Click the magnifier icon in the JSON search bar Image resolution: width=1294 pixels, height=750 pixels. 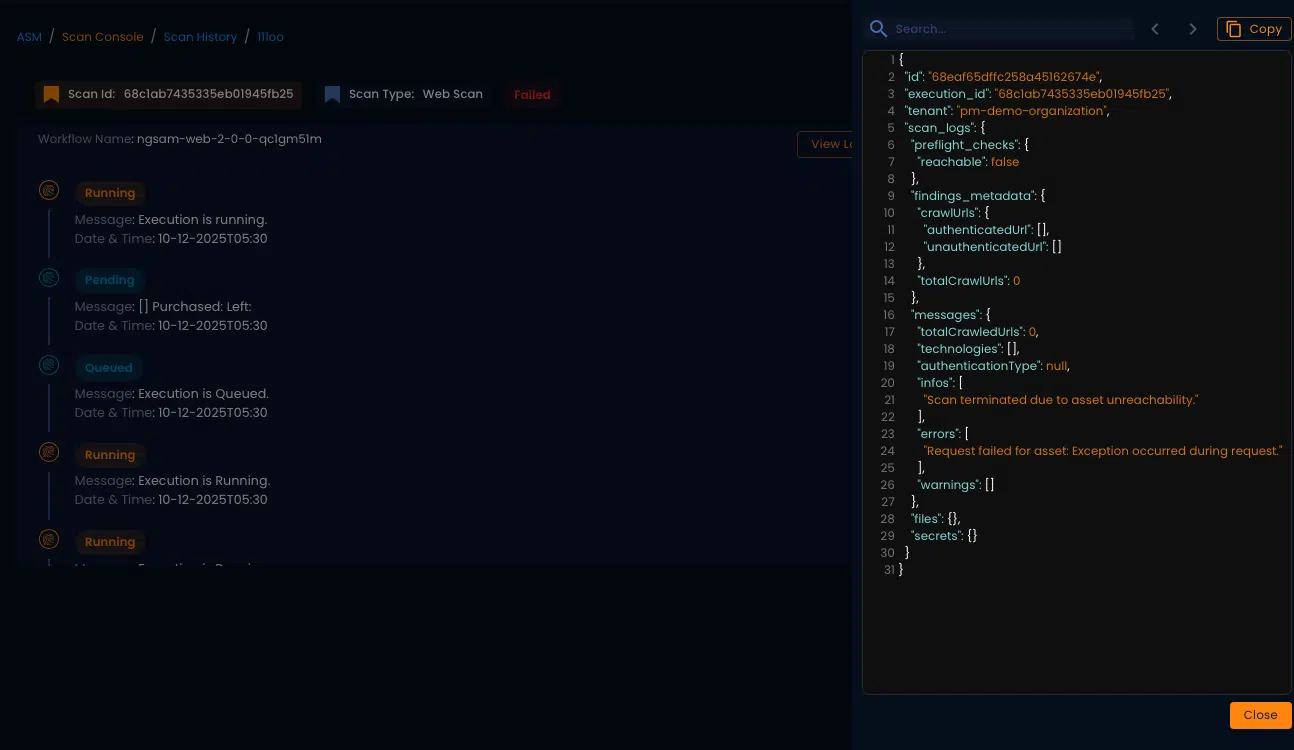coord(878,29)
